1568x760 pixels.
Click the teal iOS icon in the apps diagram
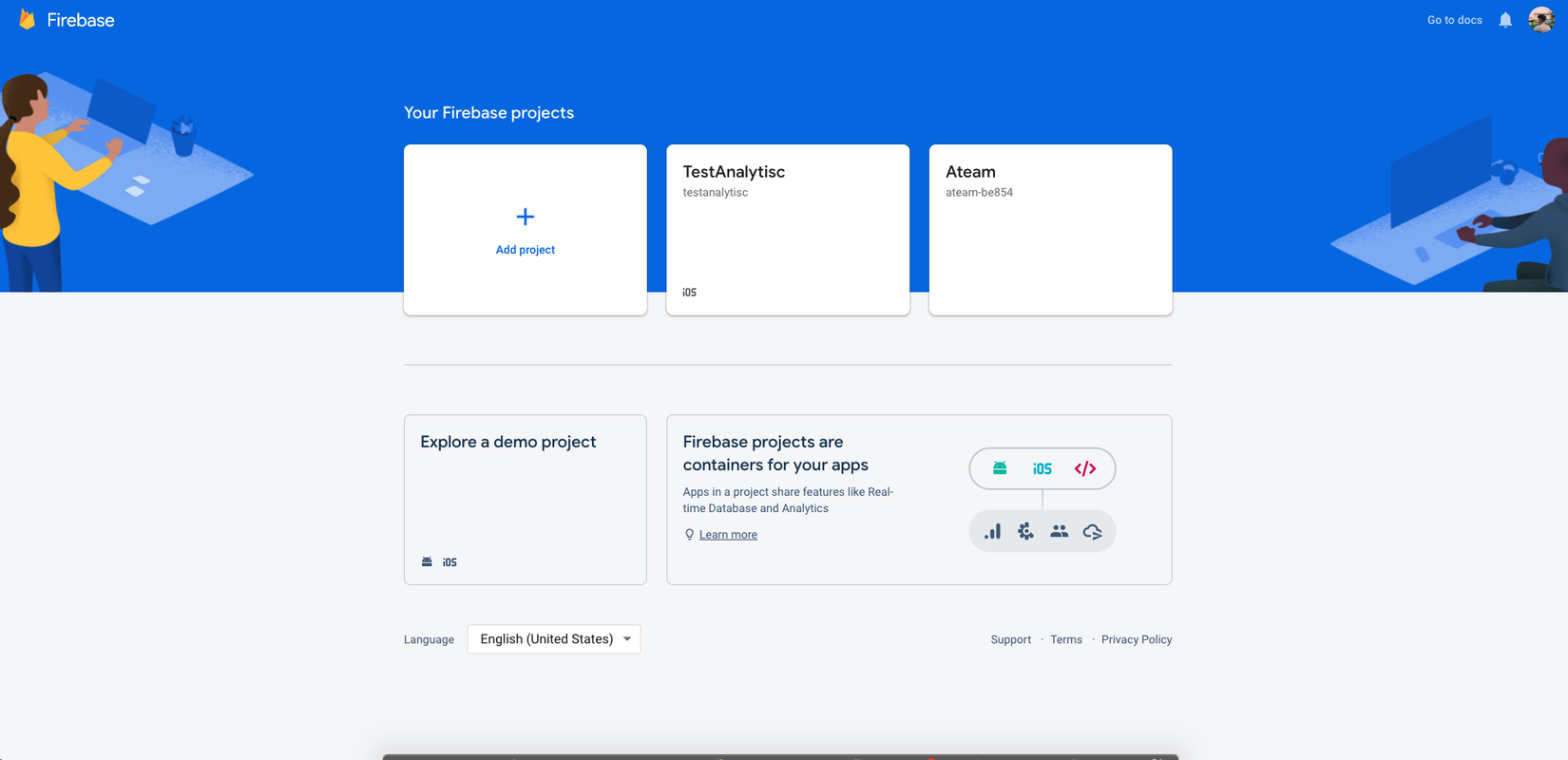click(x=1042, y=468)
